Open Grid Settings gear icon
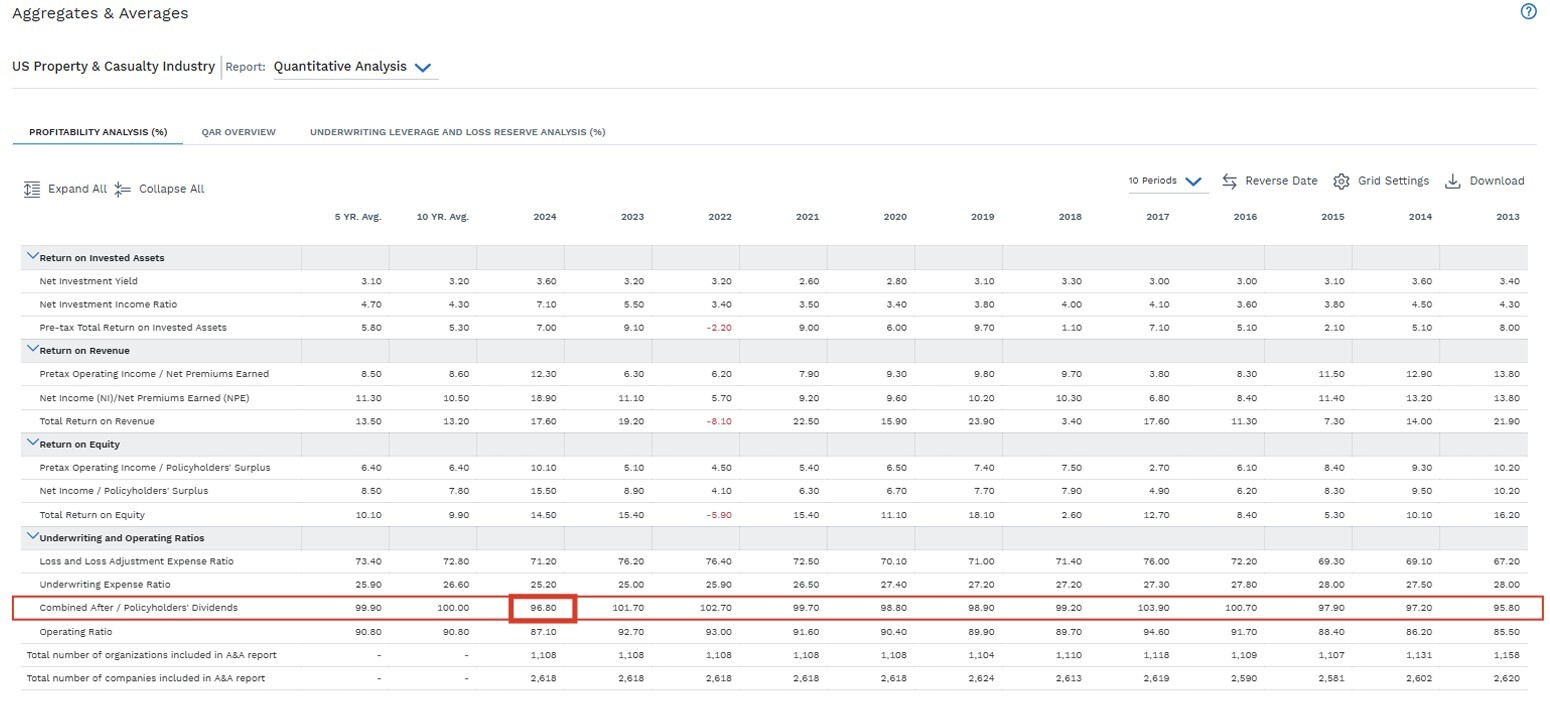Viewport: 1550px width, 709px height. pos(1342,181)
